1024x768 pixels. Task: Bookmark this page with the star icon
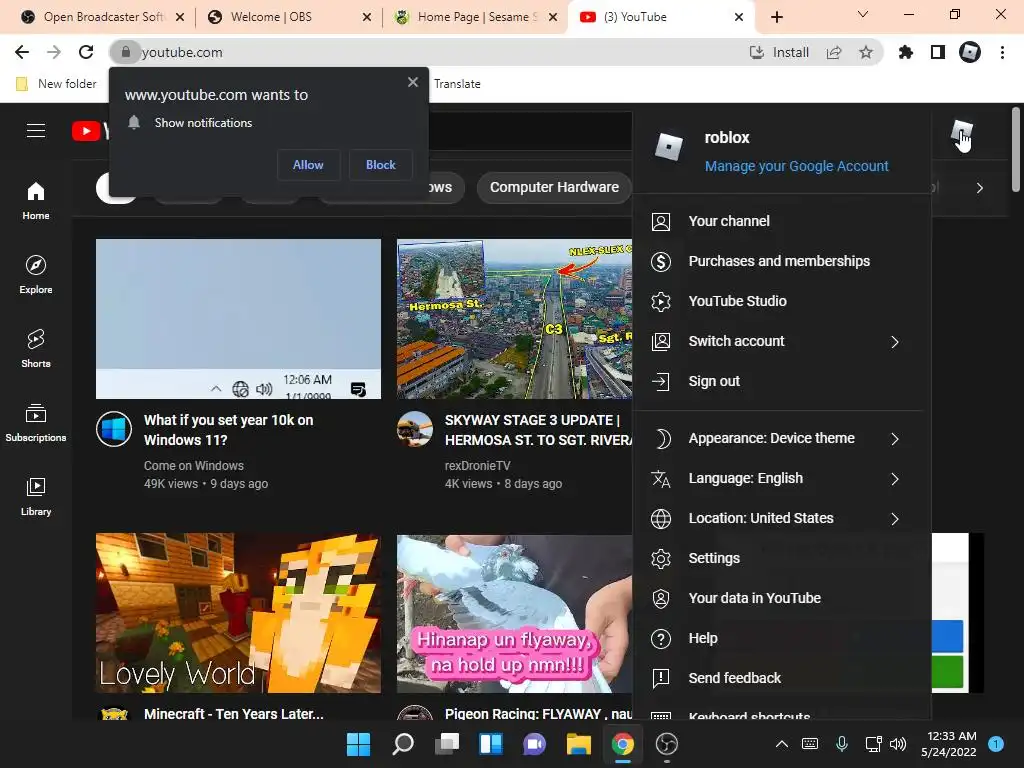pos(866,52)
